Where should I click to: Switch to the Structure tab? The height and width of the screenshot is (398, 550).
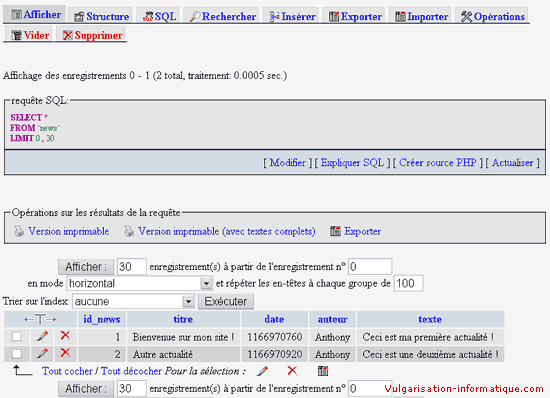(x=100, y=16)
